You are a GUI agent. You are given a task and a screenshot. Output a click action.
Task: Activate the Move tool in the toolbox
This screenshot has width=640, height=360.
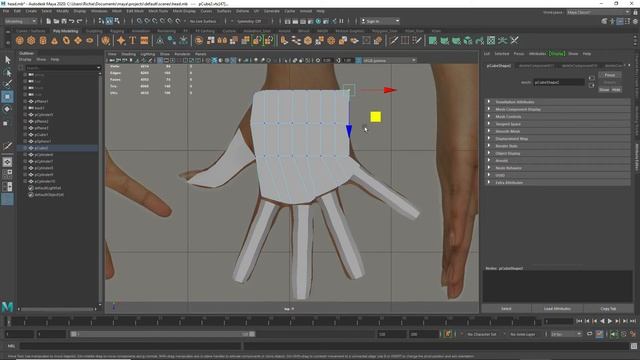7,97
